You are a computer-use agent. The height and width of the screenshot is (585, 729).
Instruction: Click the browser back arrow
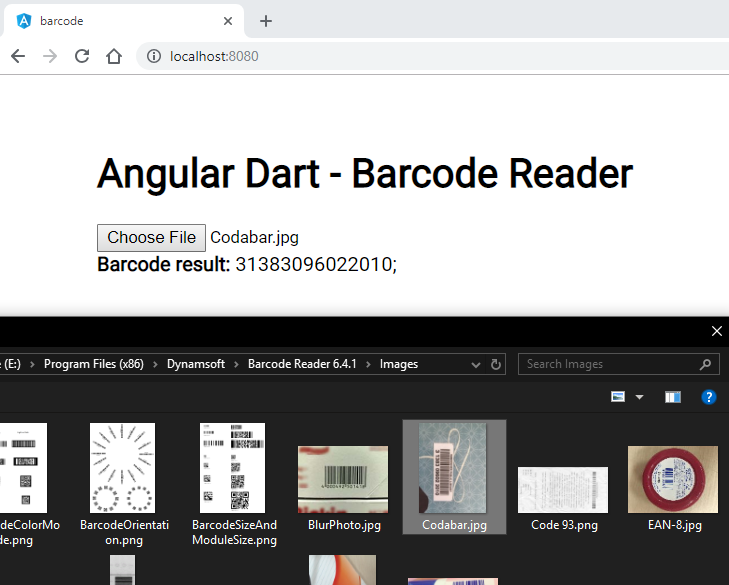17,56
